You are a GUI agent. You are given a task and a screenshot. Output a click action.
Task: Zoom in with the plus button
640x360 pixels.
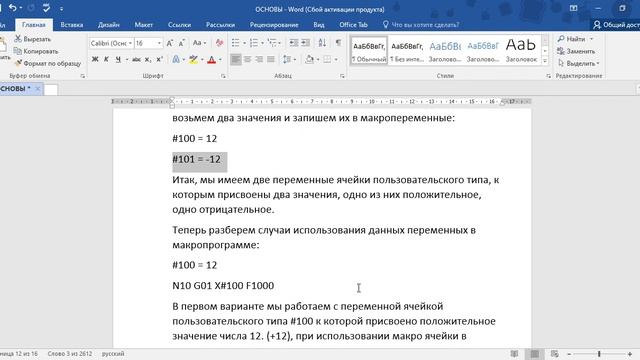630,354
